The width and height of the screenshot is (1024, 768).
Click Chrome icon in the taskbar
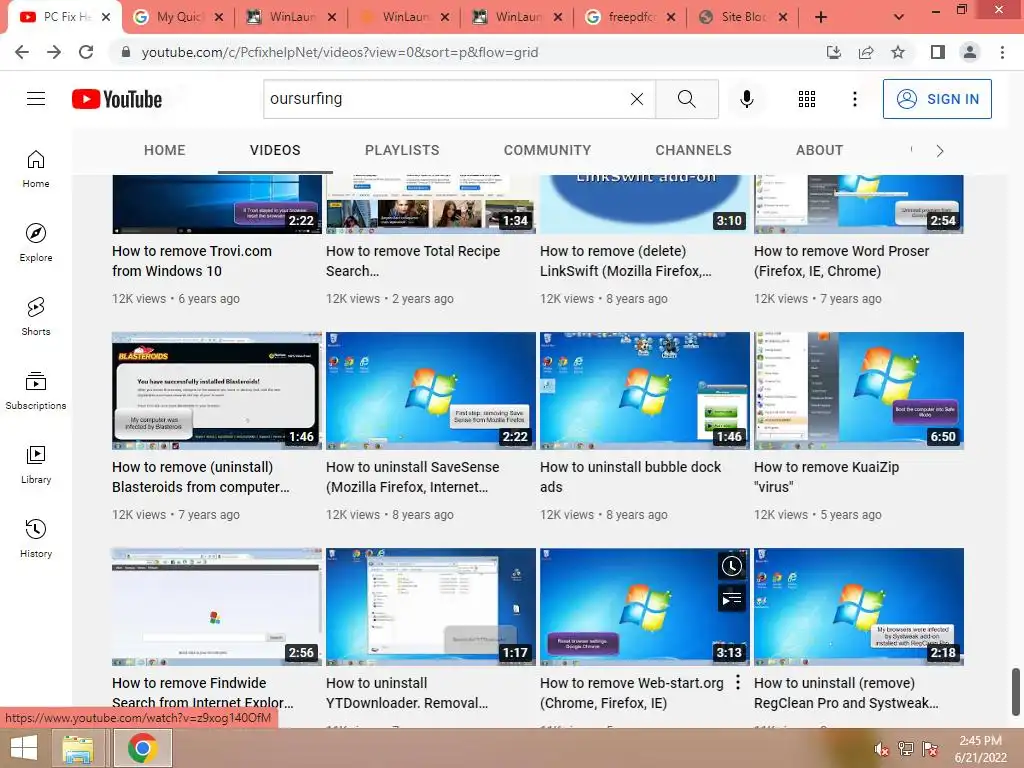(x=142, y=748)
